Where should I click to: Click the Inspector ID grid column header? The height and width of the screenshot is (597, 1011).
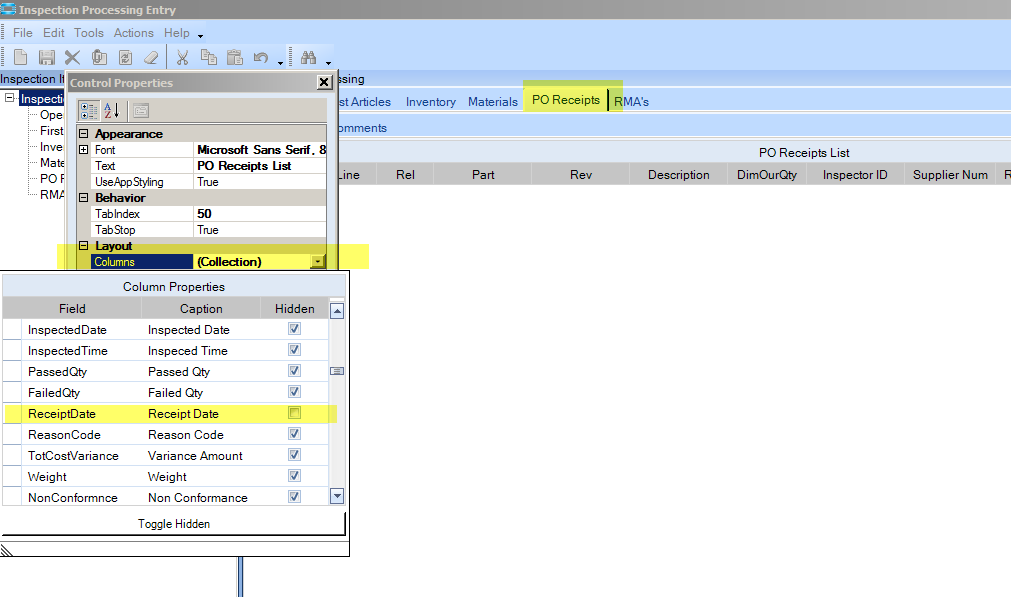click(x=855, y=175)
